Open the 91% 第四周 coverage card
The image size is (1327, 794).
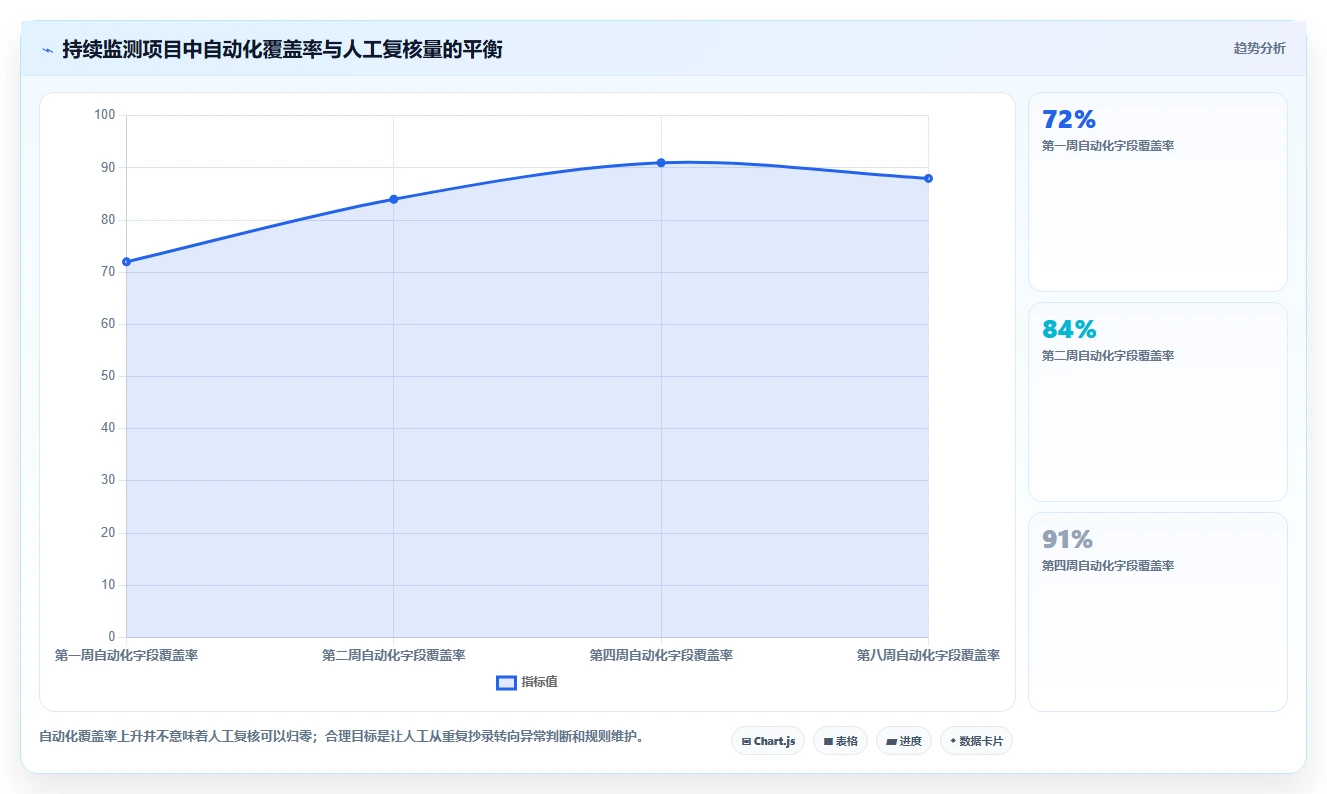(1158, 612)
